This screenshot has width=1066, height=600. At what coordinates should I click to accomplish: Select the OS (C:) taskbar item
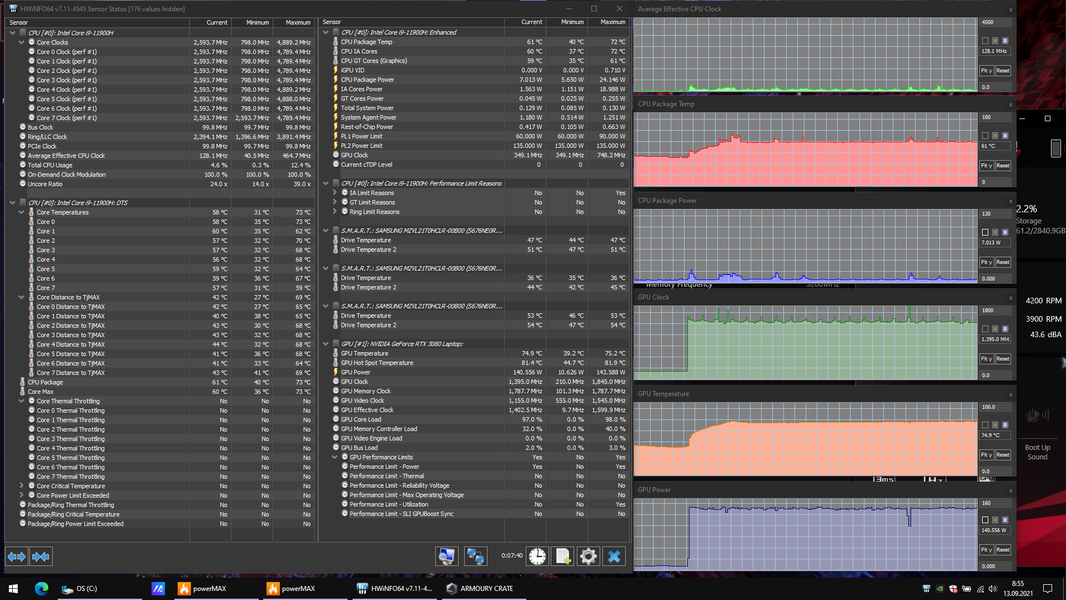(x=80, y=588)
